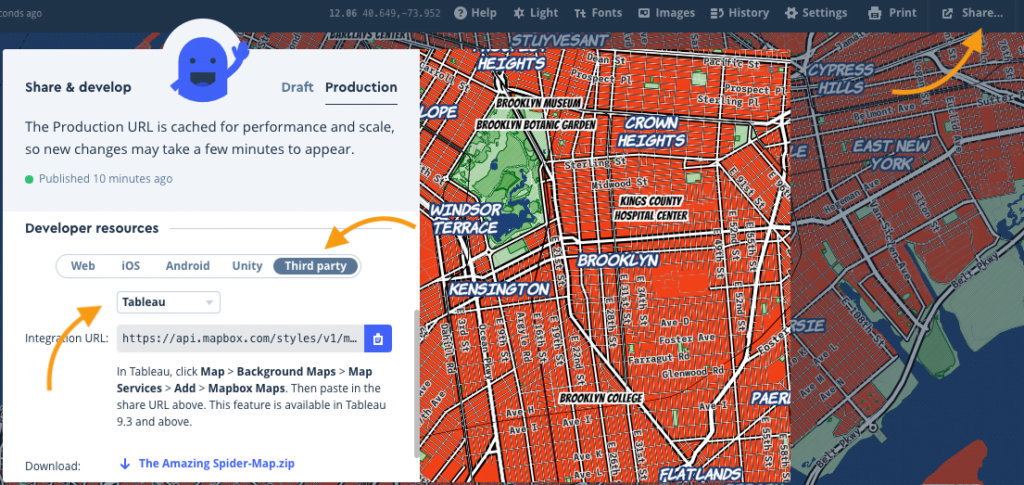Click the share panel vertical scrollbar
1024x485 pixels.
[416, 380]
